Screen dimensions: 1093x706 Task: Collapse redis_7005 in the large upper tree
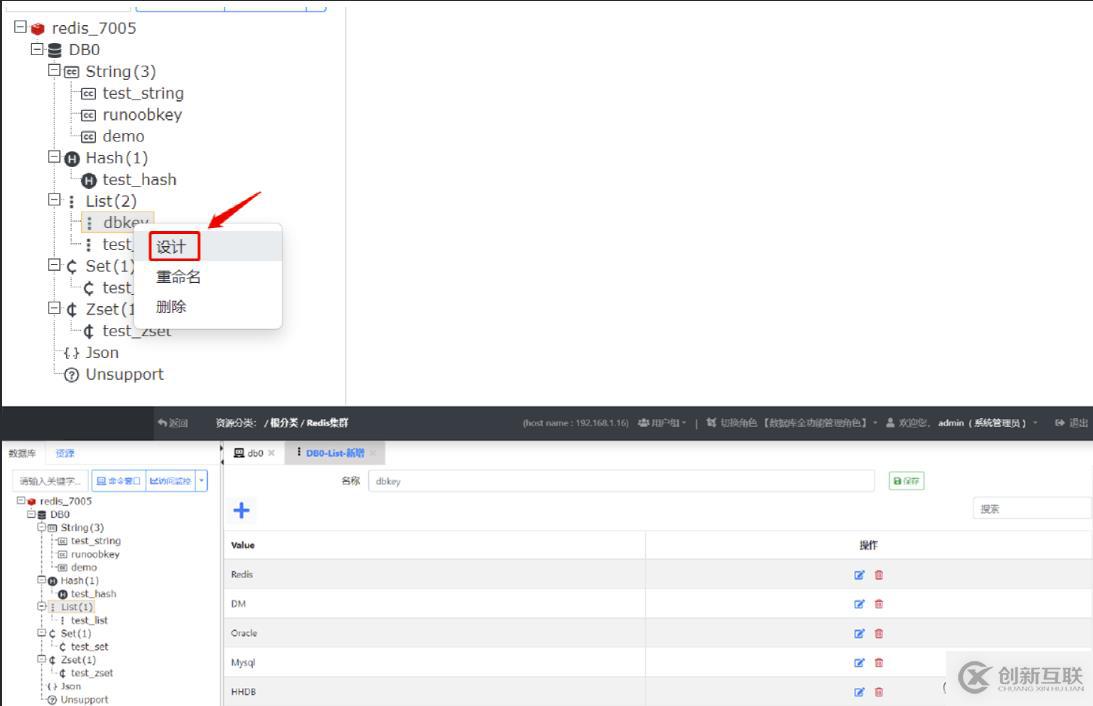coord(20,27)
